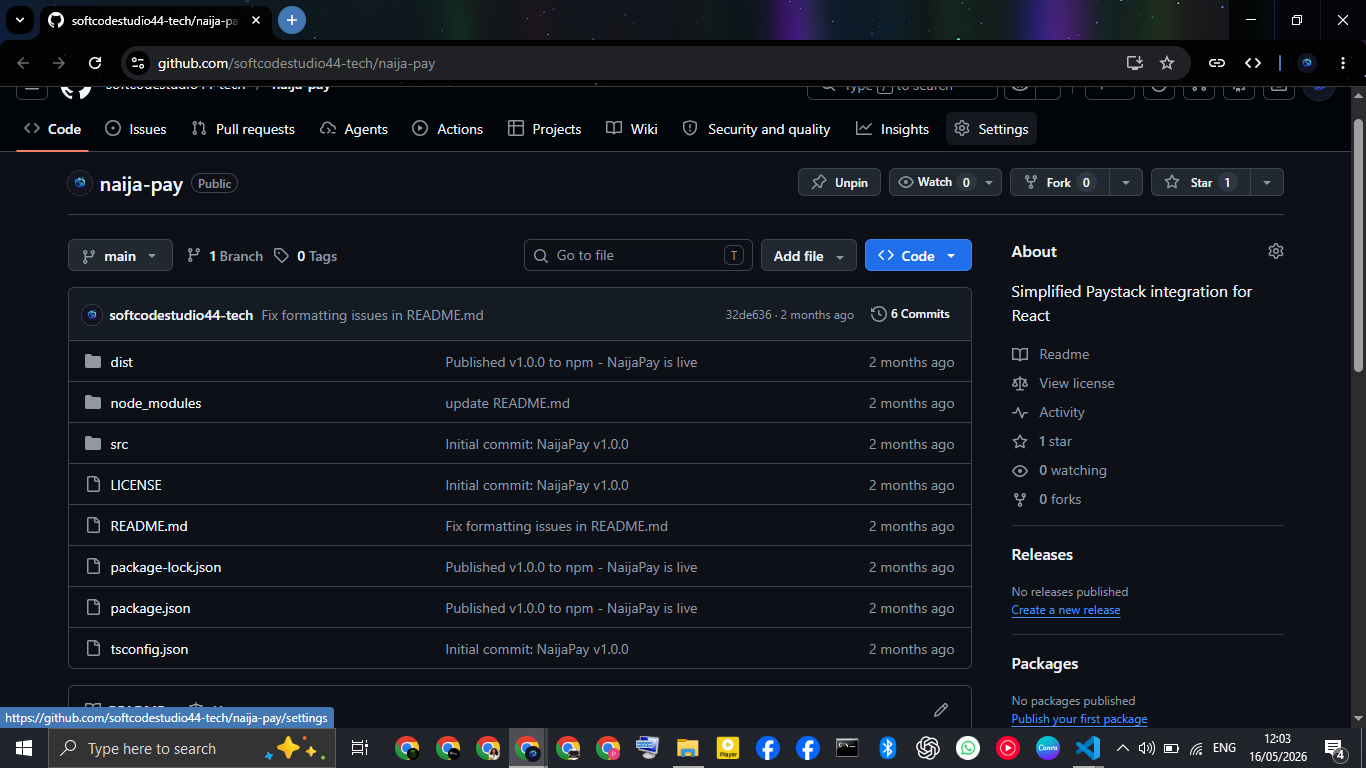This screenshot has width=1366, height=768.
Task: Expand the green Code dropdown button
Action: click(918, 256)
